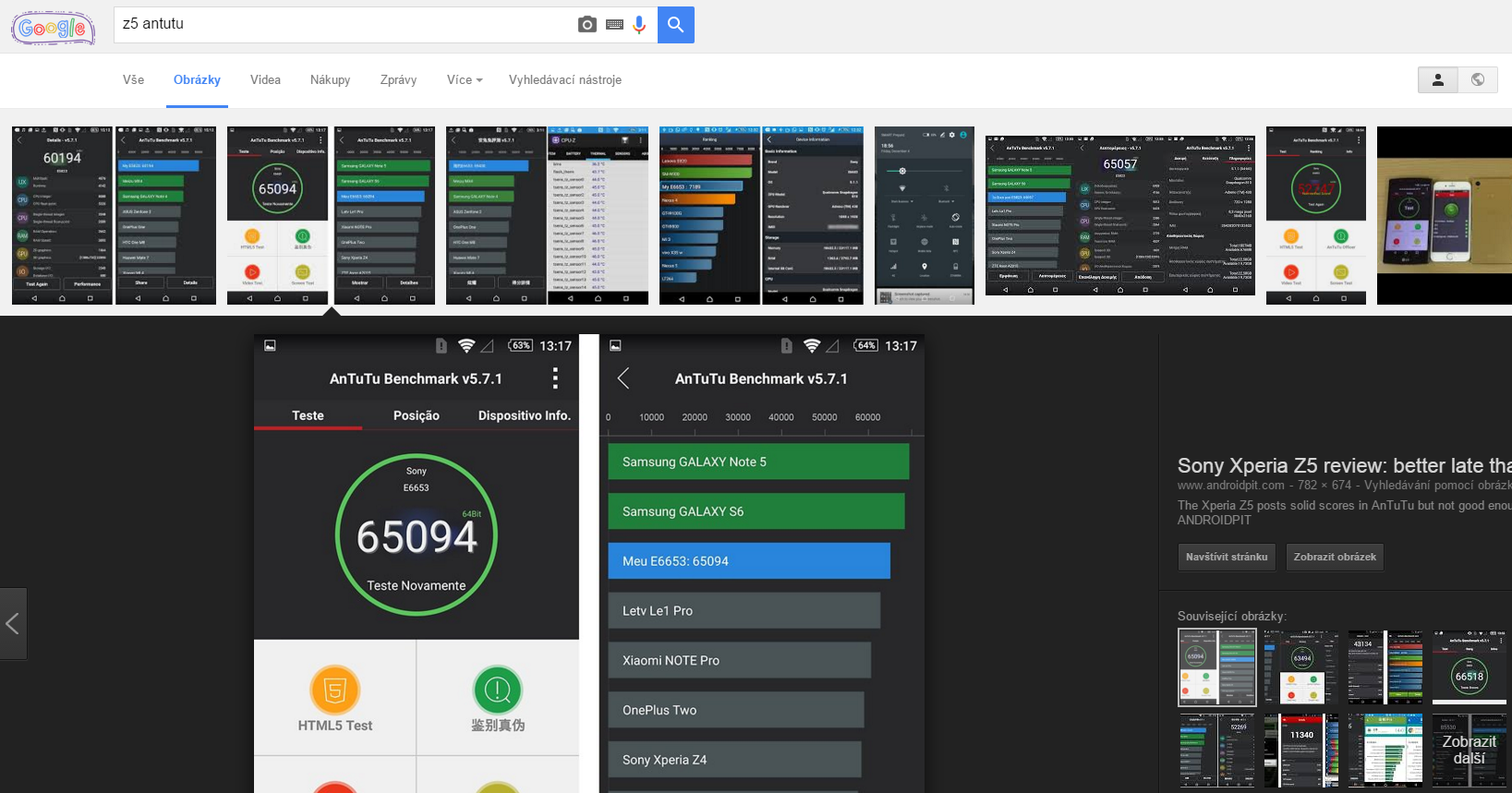This screenshot has height=793, width=1512.
Task: Click Sony Xperia Z4 bar
Action: [734, 760]
